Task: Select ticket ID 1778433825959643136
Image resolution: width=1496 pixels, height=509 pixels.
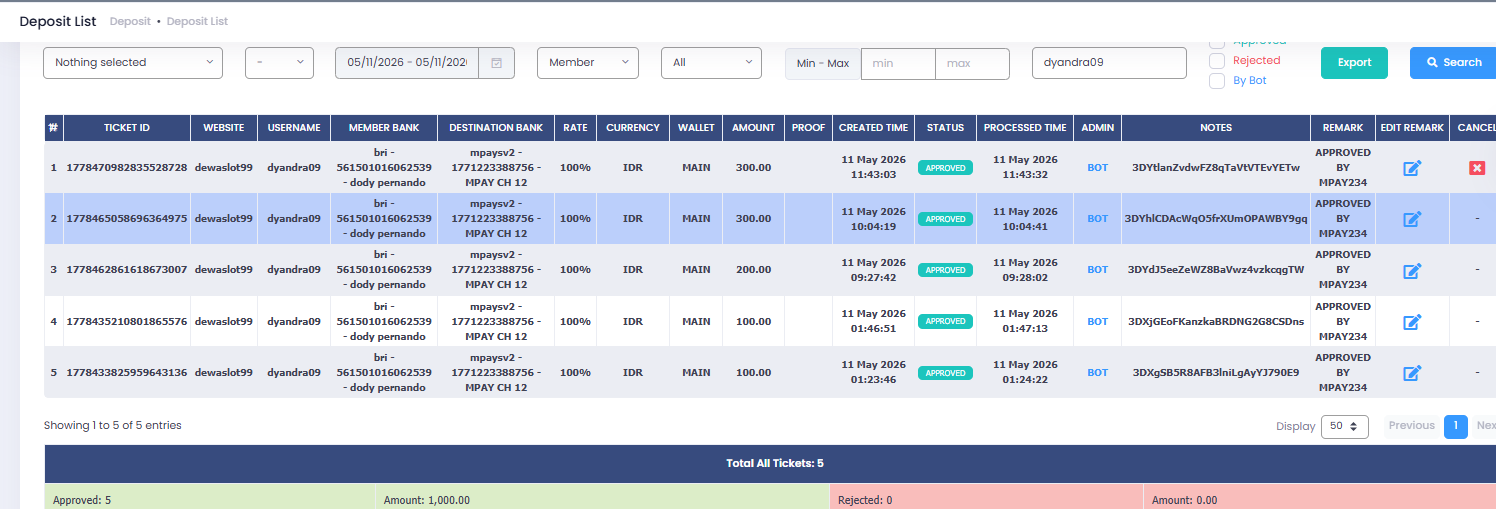Action: click(127, 373)
